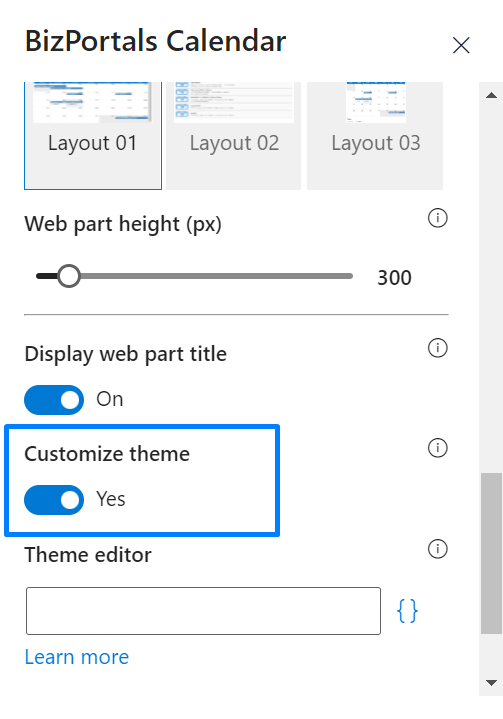The width and height of the screenshot is (503, 719).
Task: Click the web part height slider handle
Action: point(69,276)
